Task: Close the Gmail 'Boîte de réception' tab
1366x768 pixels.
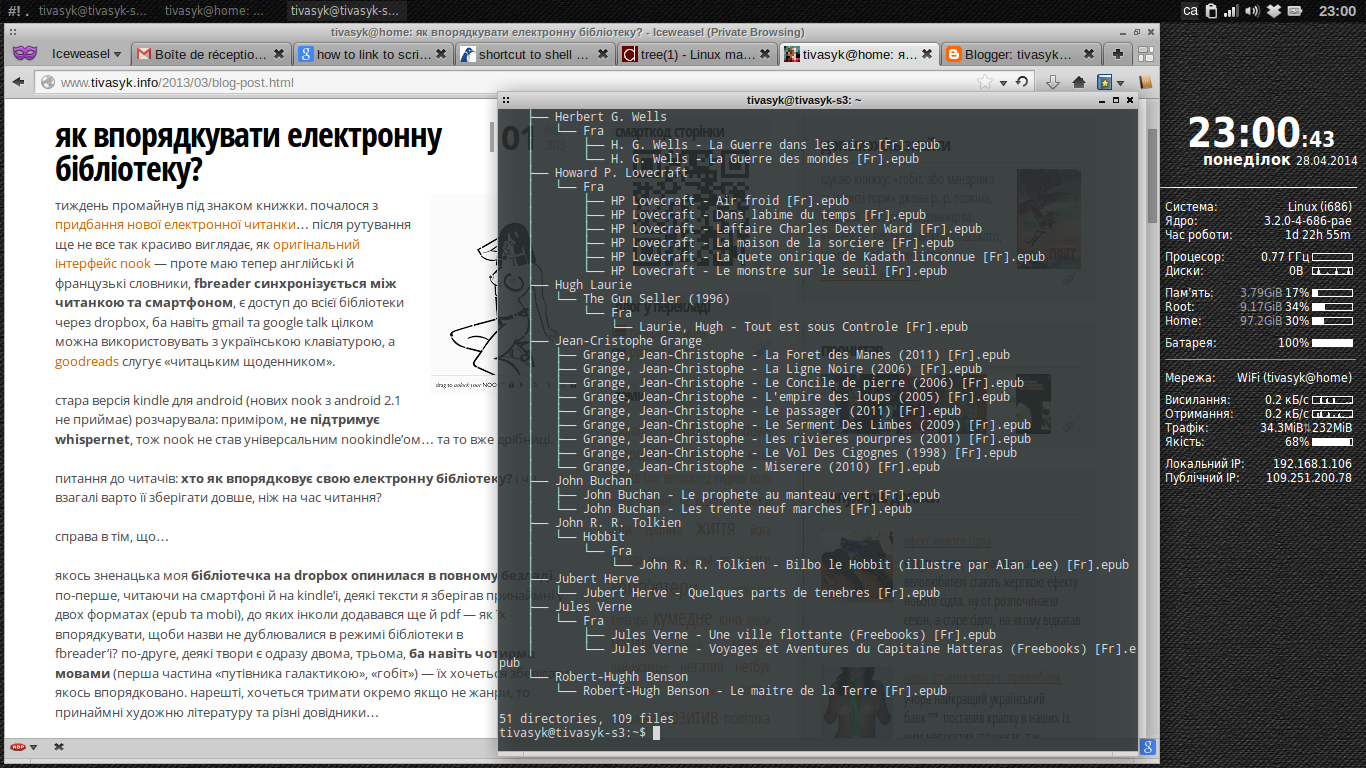Action: pyautogui.click(x=279, y=54)
